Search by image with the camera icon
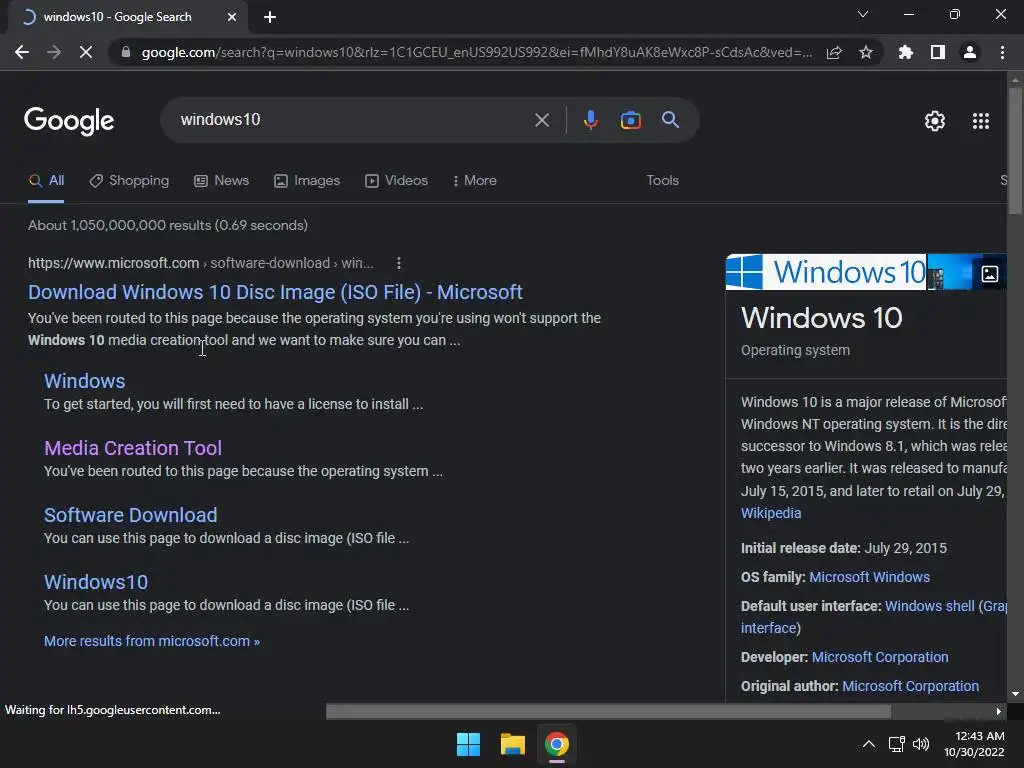 [630, 120]
